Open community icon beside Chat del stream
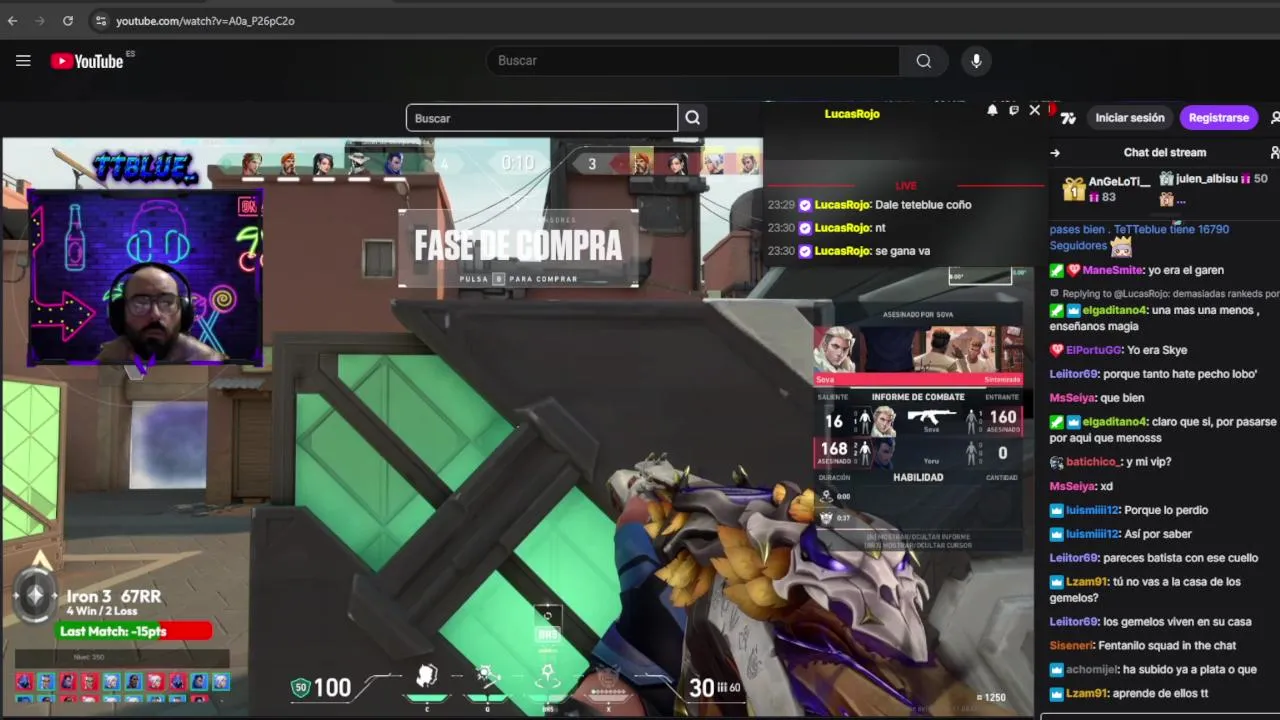1280x720 pixels. tap(1274, 153)
